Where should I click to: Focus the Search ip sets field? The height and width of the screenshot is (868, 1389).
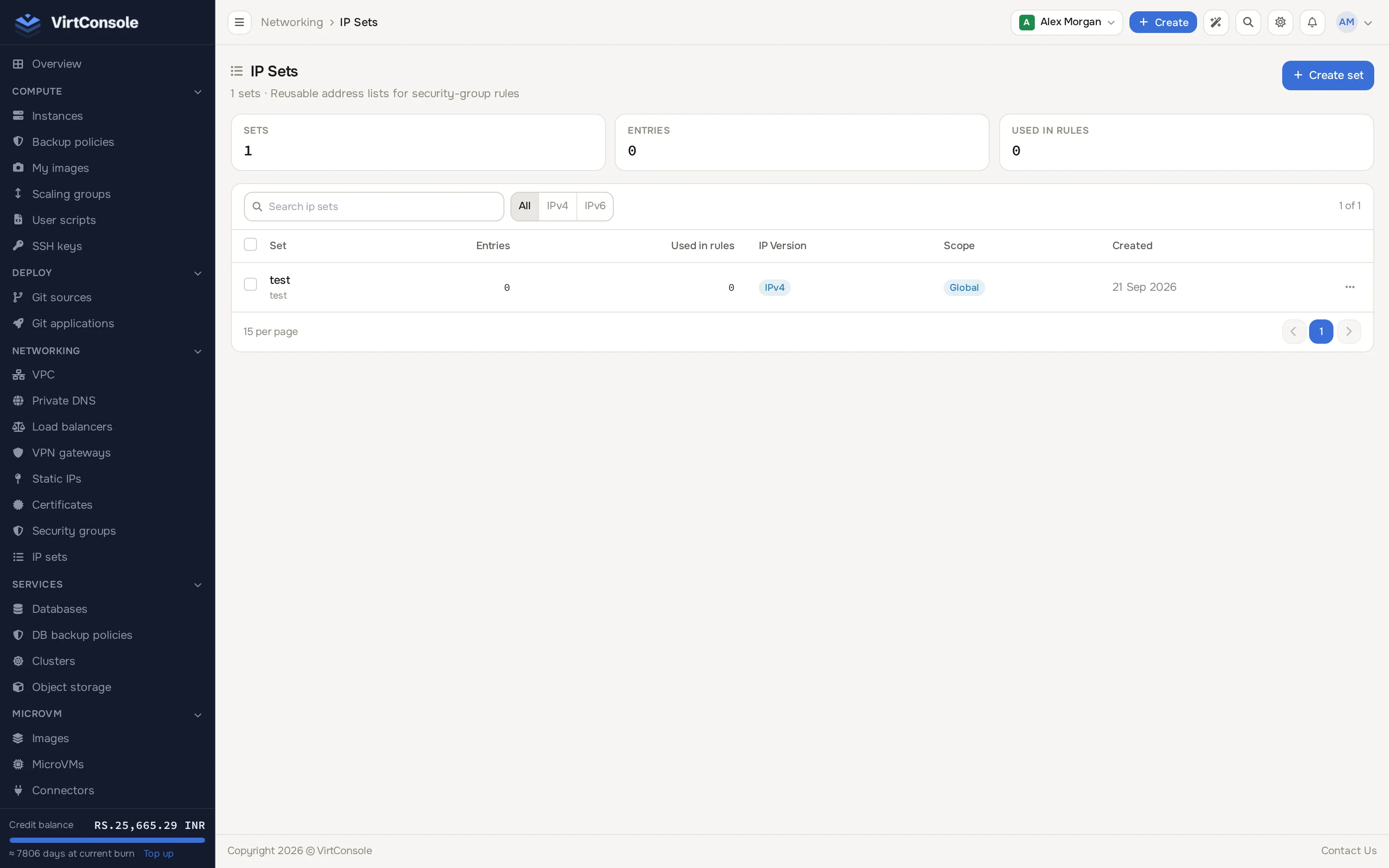click(374, 207)
